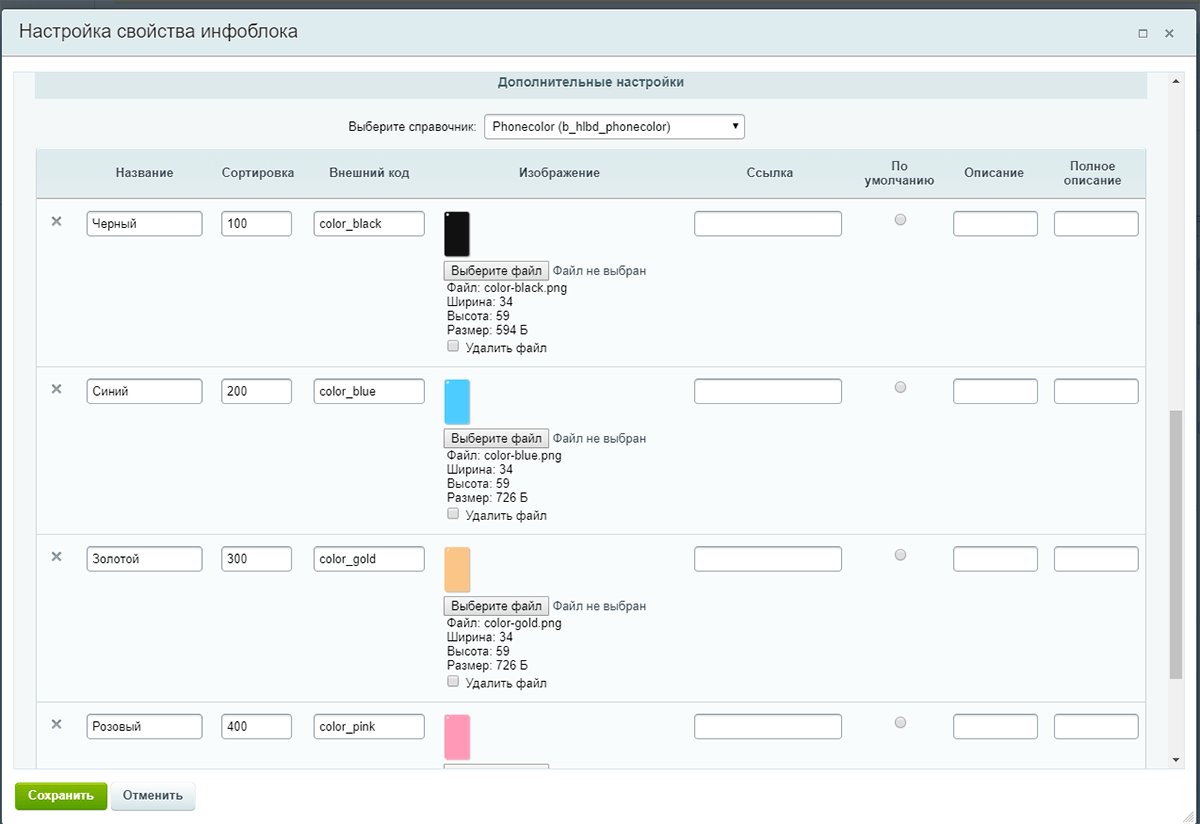
Task: Focus the Внешний код field color_blue
Action: (369, 392)
